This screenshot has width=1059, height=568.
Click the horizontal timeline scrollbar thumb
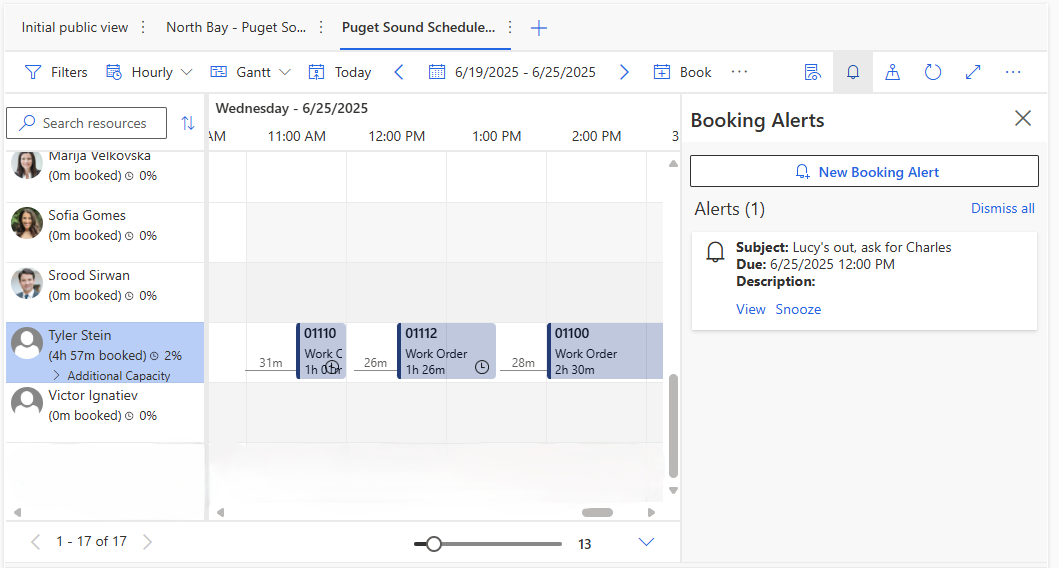pos(597,513)
